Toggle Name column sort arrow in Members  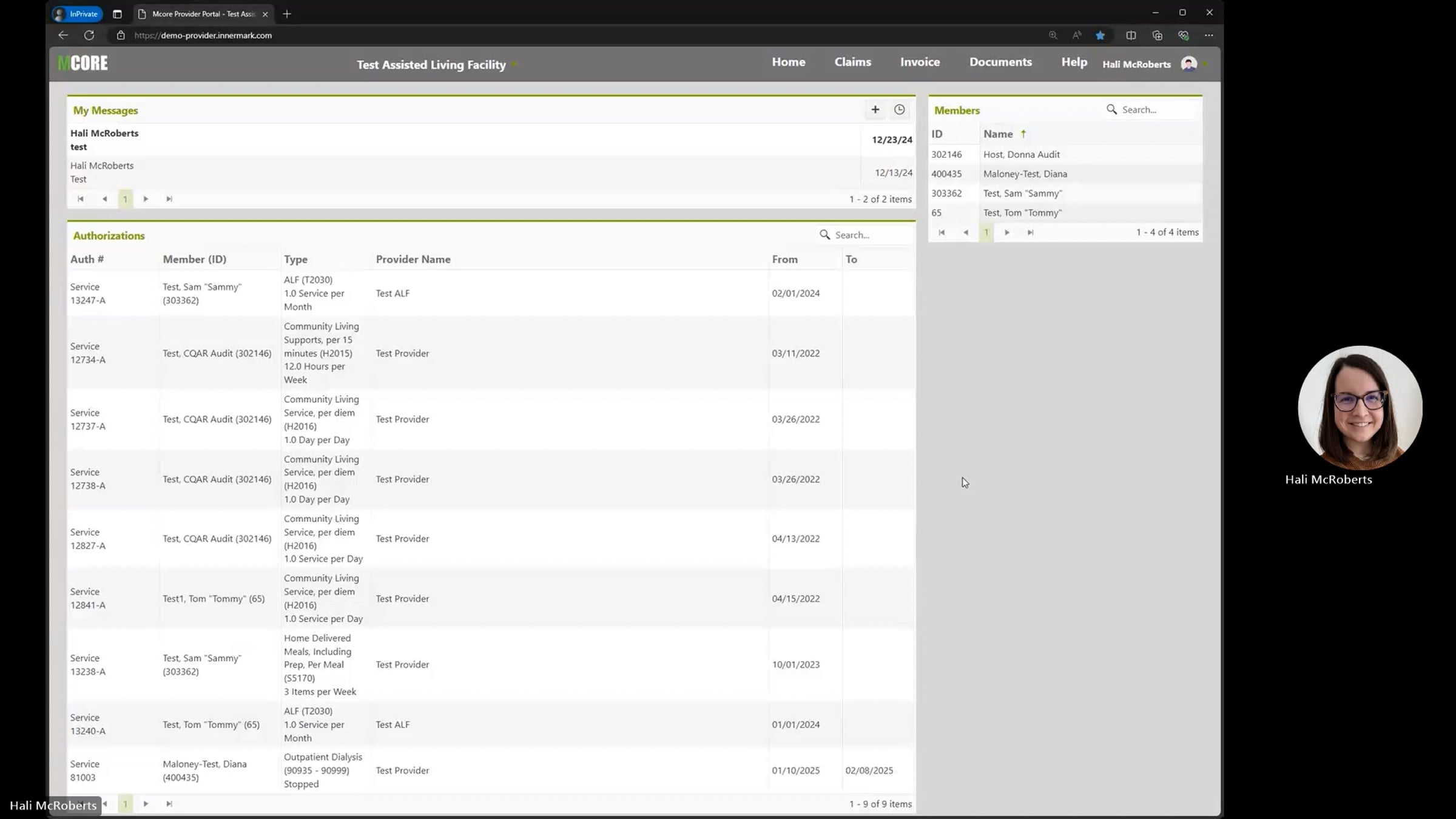(1023, 134)
